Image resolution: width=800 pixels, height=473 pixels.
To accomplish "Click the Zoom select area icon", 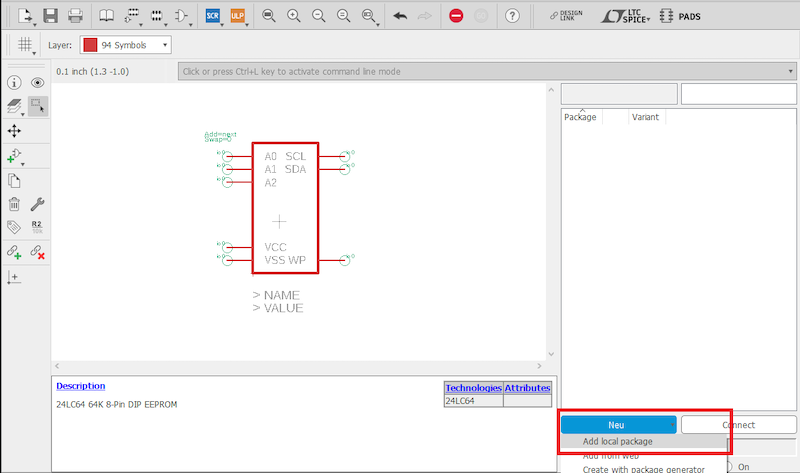I will 368,16.
